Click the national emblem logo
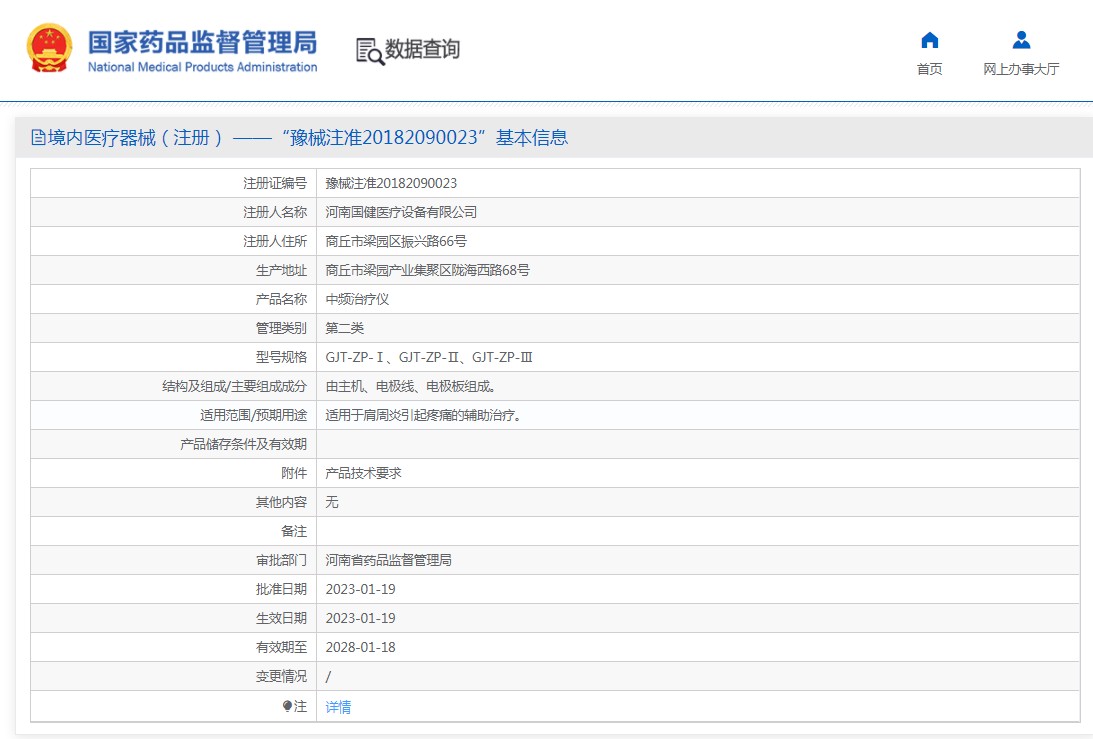The image size is (1093, 739). pyautogui.click(x=49, y=48)
